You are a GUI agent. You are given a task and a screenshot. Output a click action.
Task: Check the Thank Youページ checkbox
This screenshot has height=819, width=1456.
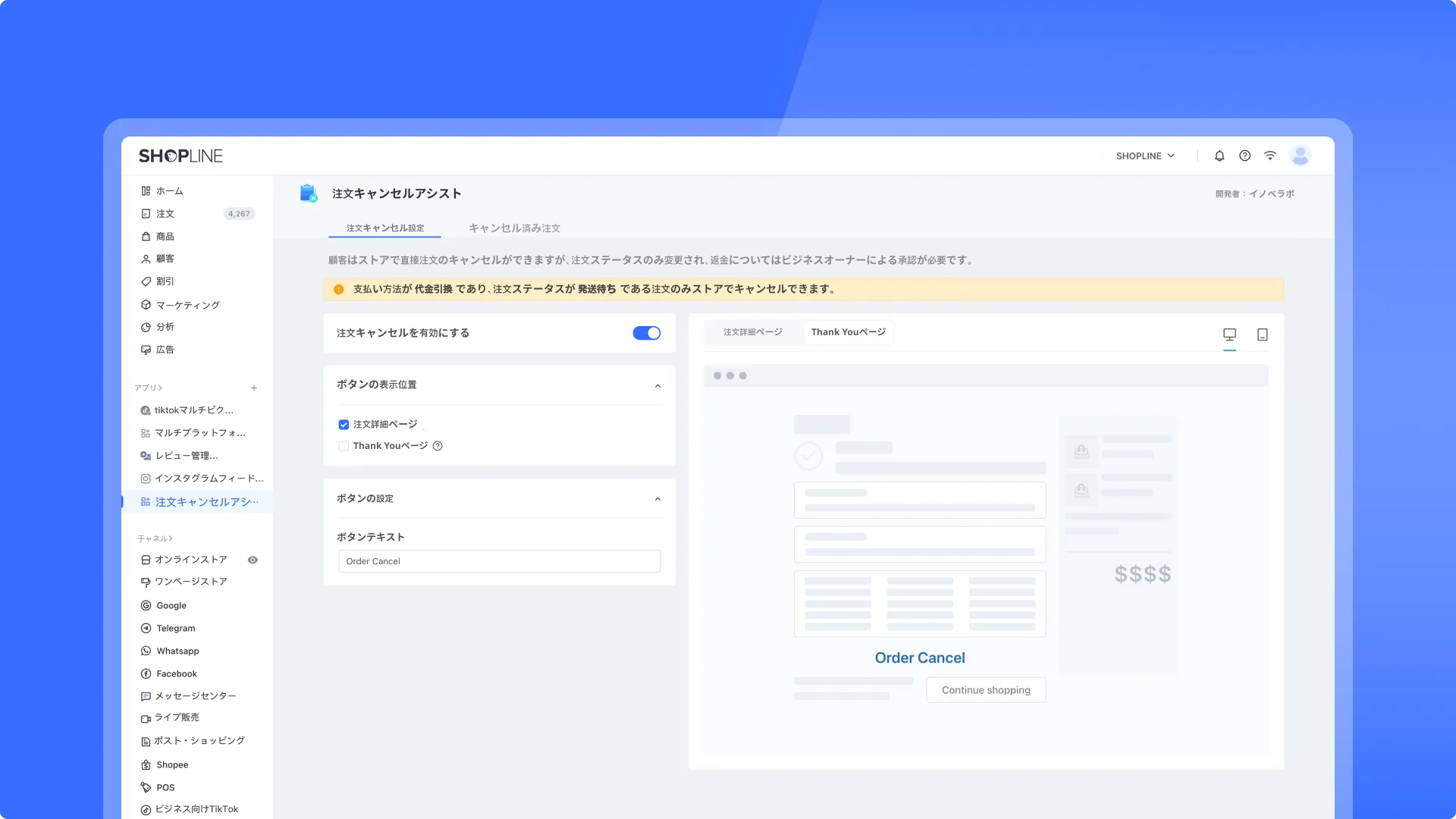coord(344,446)
